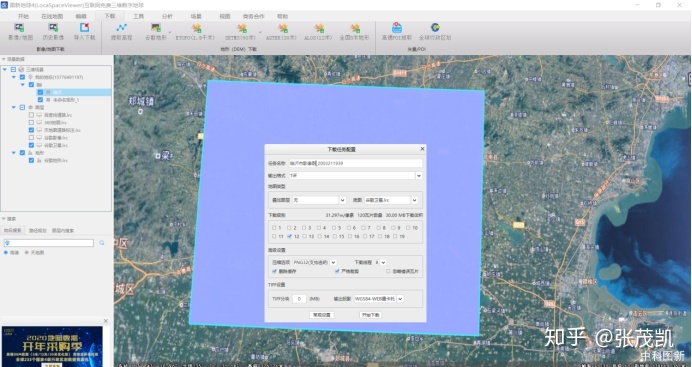
Task: Toggle the 我的地标 layer checkbox
Action: (23, 77)
